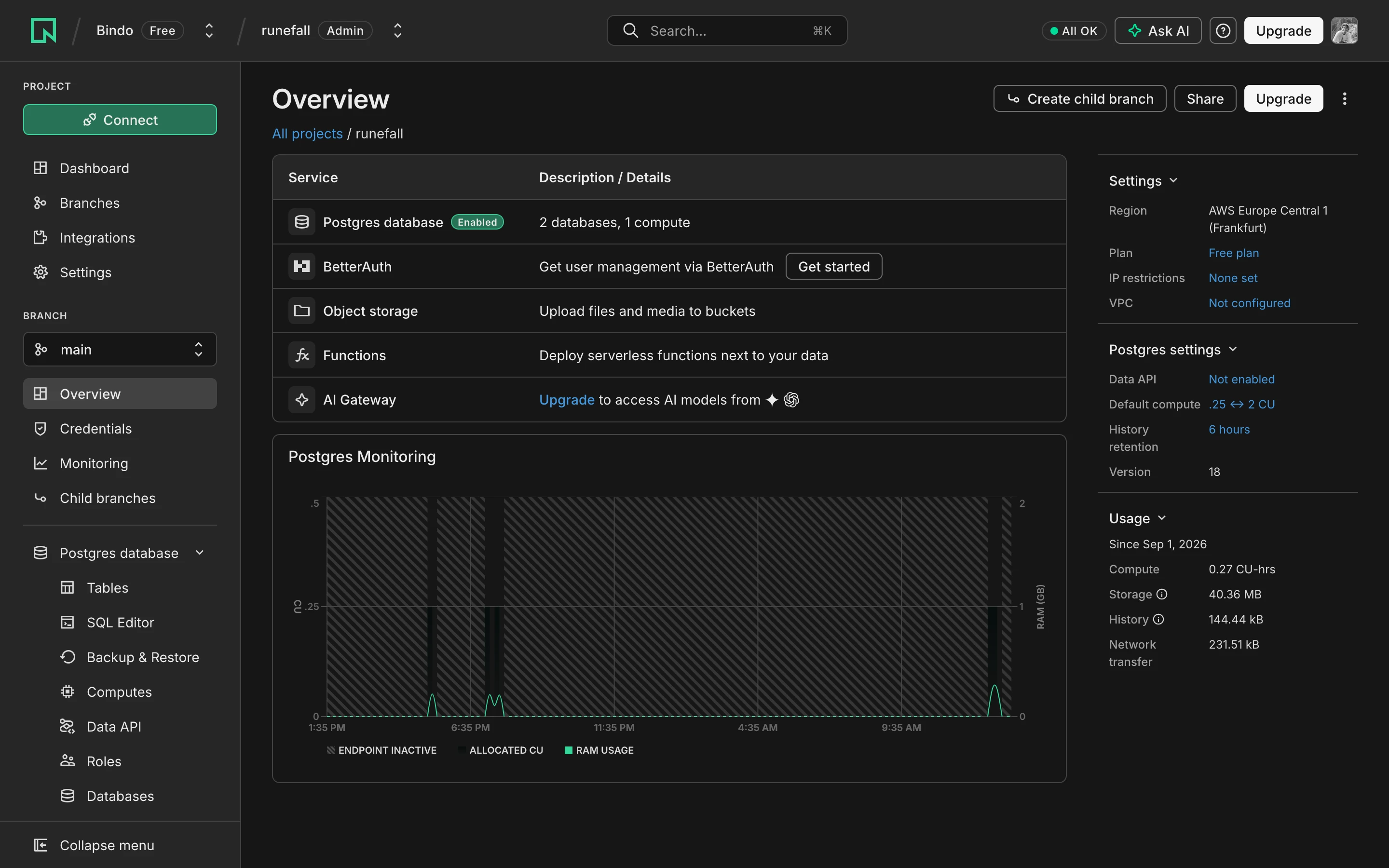Open the Free plan link
The height and width of the screenshot is (868, 1389).
pos(1233,253)
